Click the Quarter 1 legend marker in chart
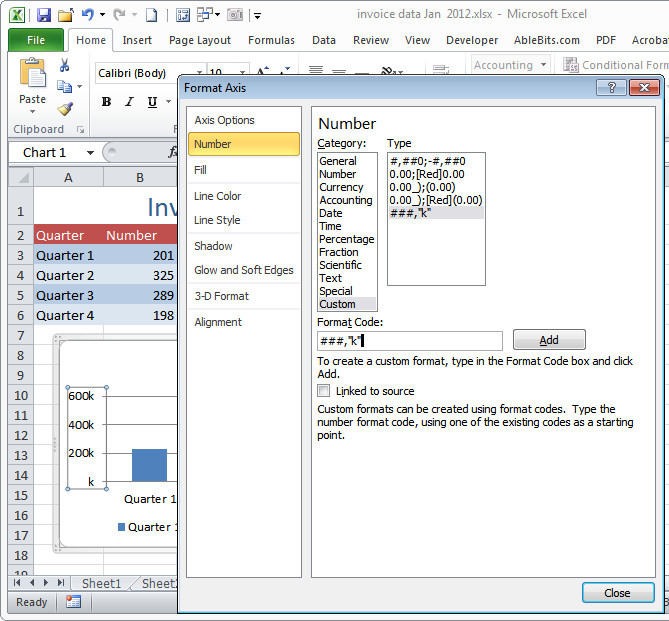 pyautogui.click(x=122, y=527)
